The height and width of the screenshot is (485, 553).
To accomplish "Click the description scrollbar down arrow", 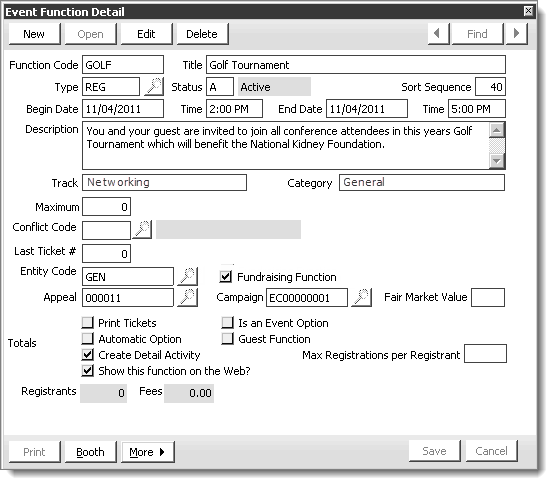I will pos(497,161).
